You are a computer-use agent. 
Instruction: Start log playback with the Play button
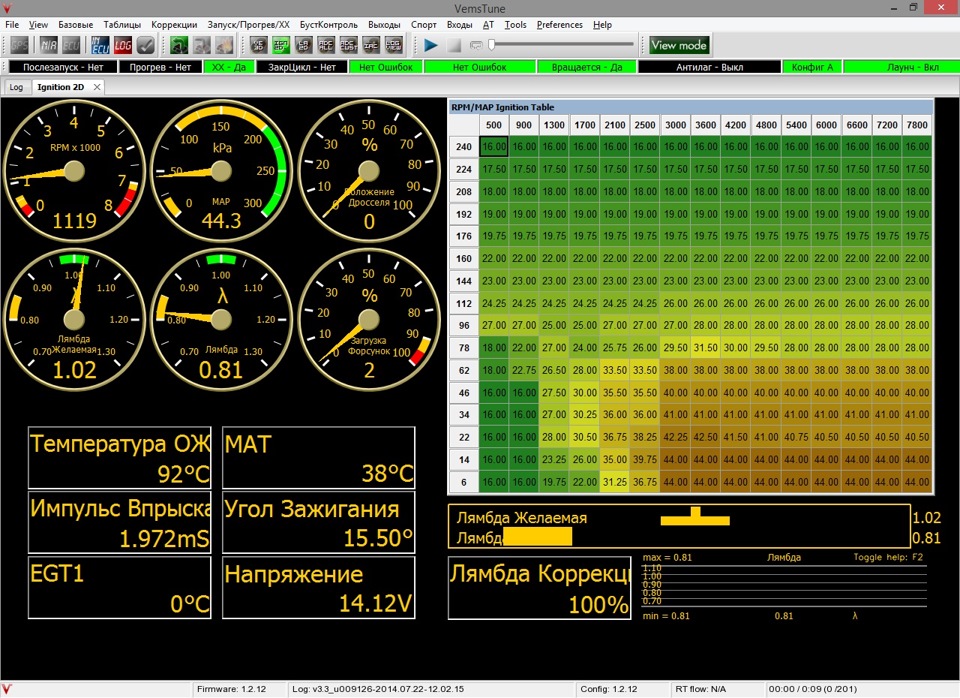[430, 45]
